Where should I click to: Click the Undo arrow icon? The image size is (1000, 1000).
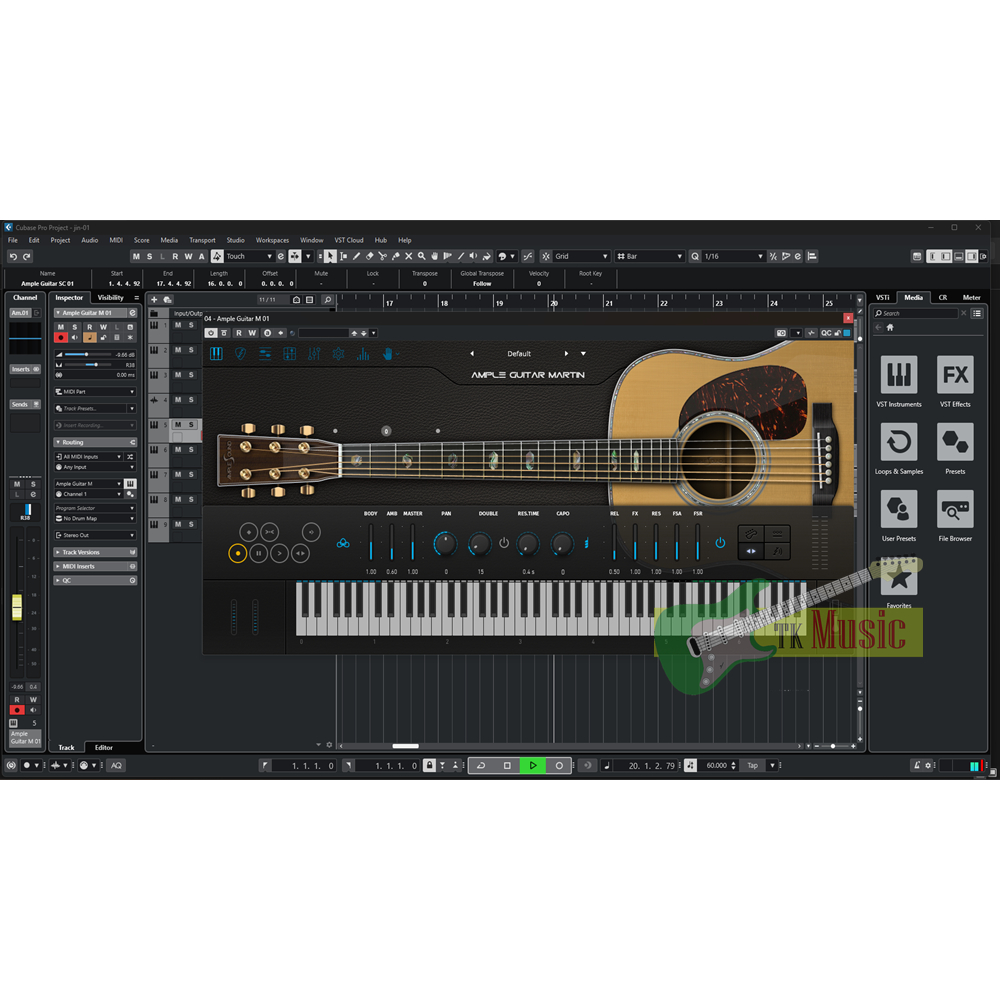(x=13, y=256)
